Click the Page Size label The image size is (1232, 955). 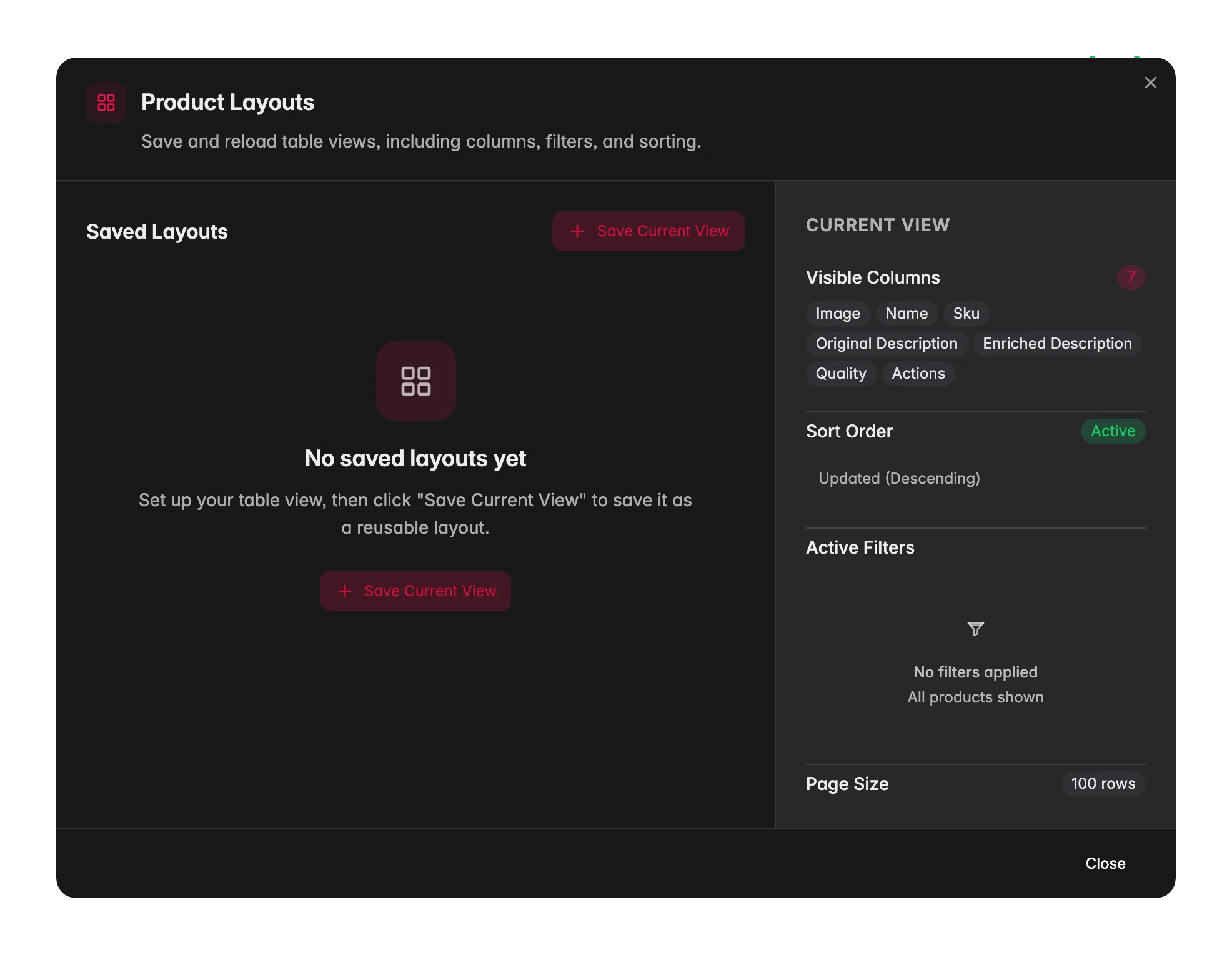[847, 784]
